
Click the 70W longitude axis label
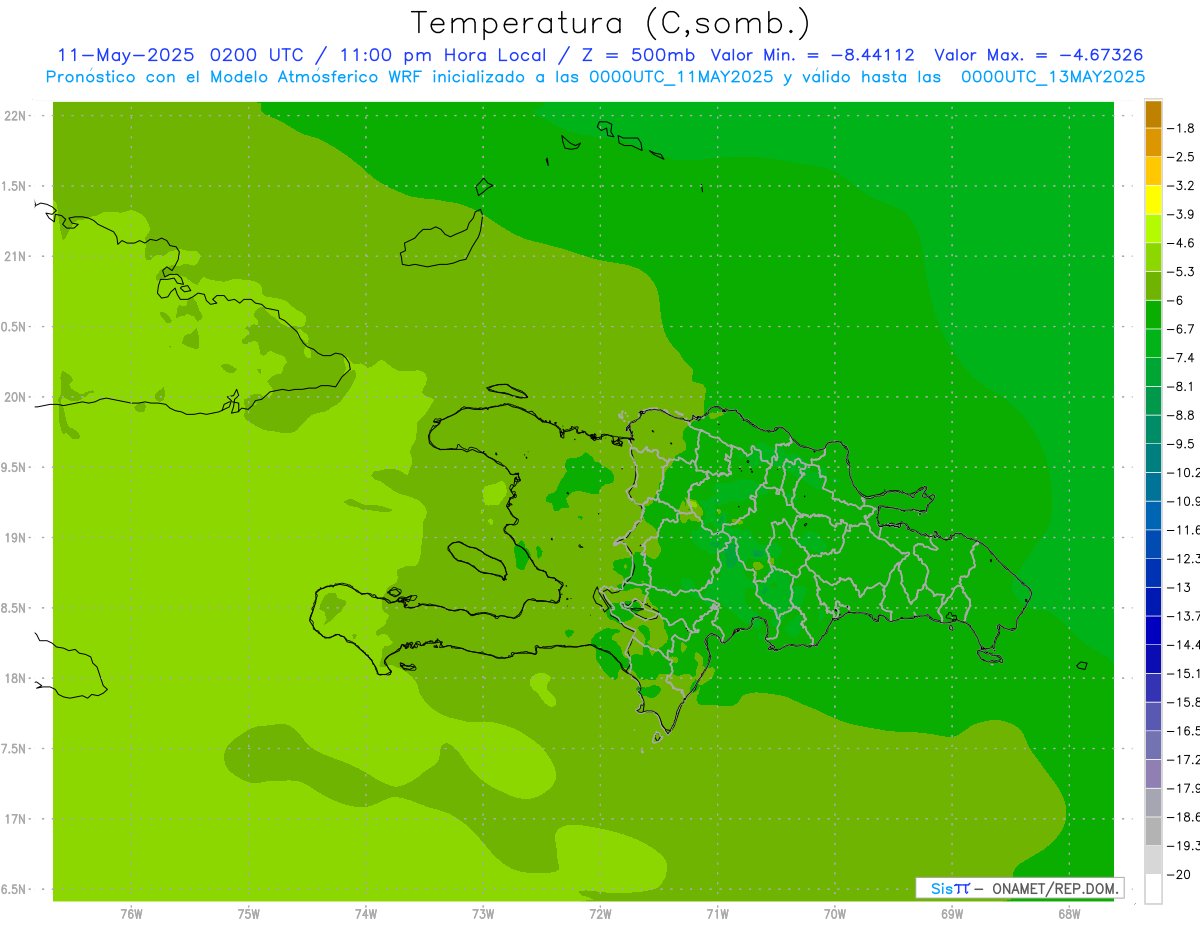(x=834, y=914)
